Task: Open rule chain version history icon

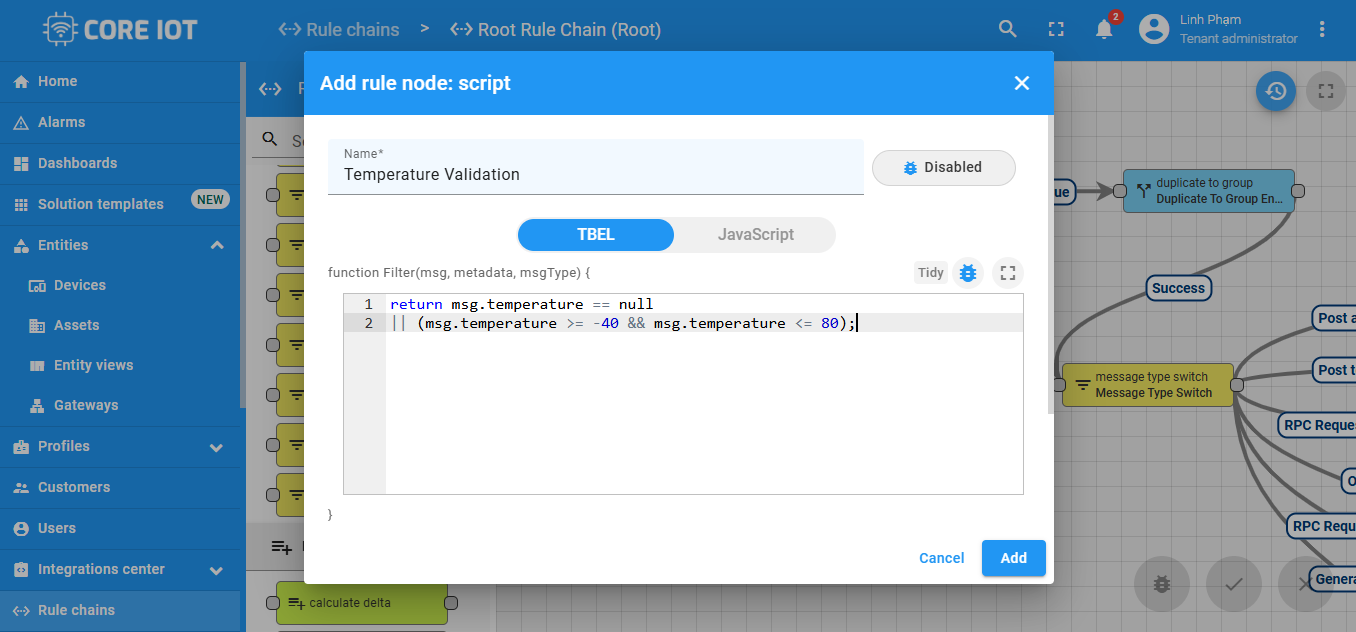Action: point(1276,91)
